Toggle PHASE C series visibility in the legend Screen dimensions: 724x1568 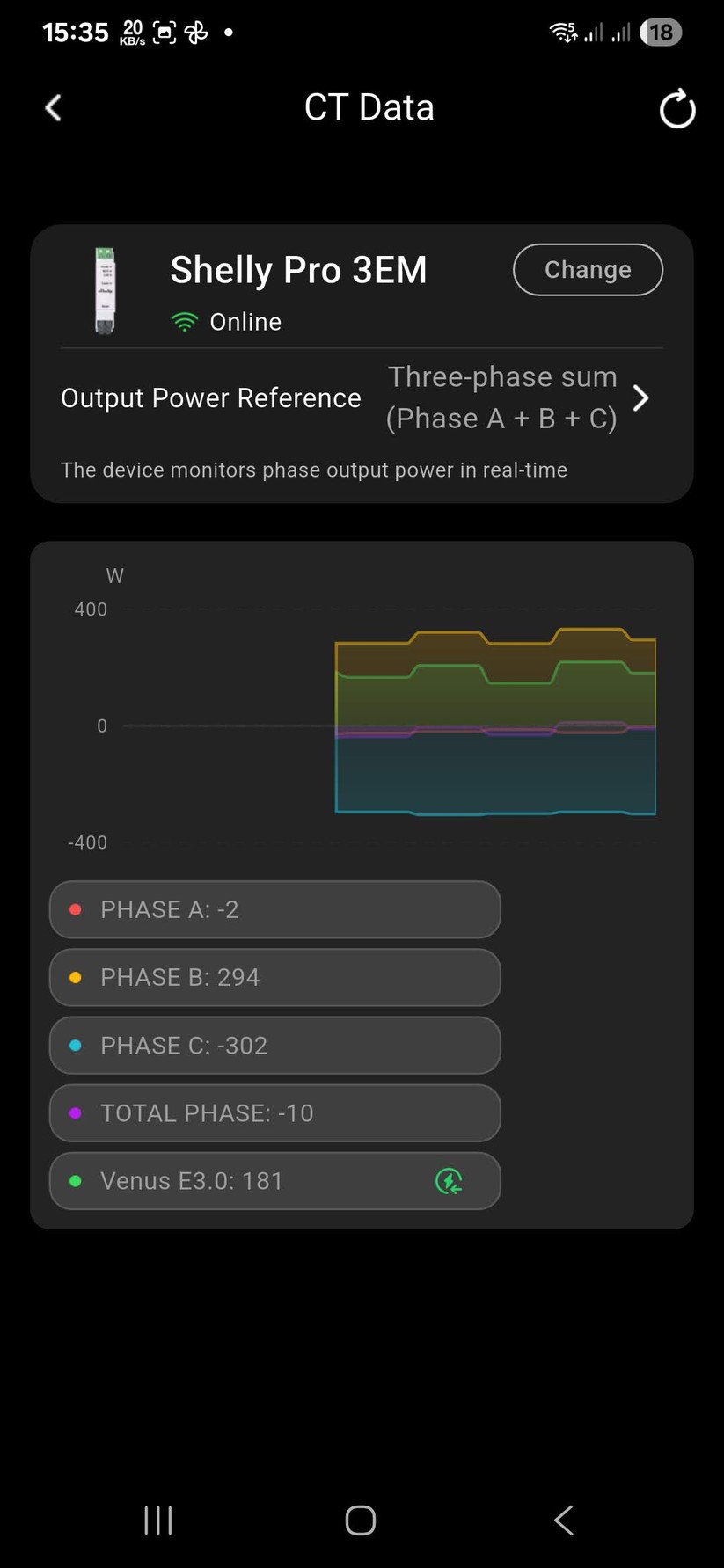tap(274, 1045)
